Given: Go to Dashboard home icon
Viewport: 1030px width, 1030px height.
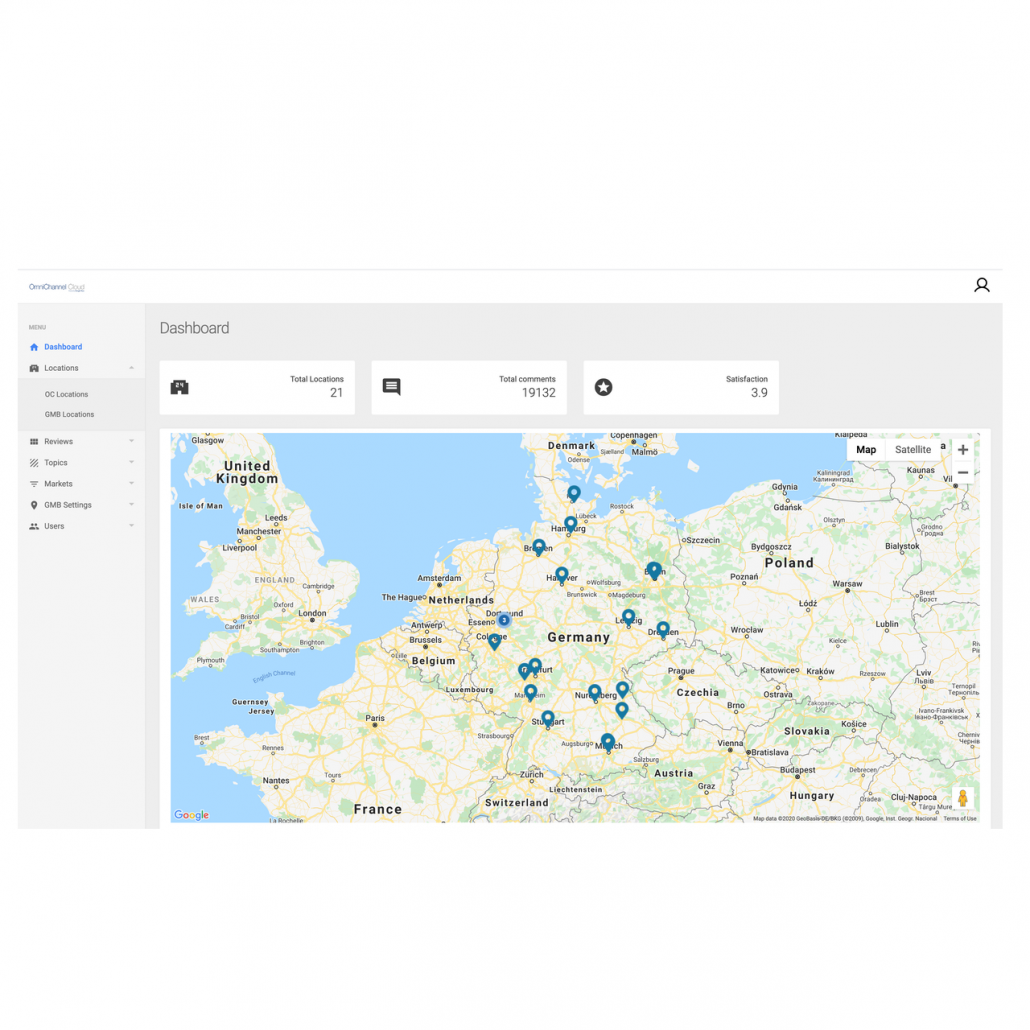Looking at the screenshot, I should pos(34,347).
